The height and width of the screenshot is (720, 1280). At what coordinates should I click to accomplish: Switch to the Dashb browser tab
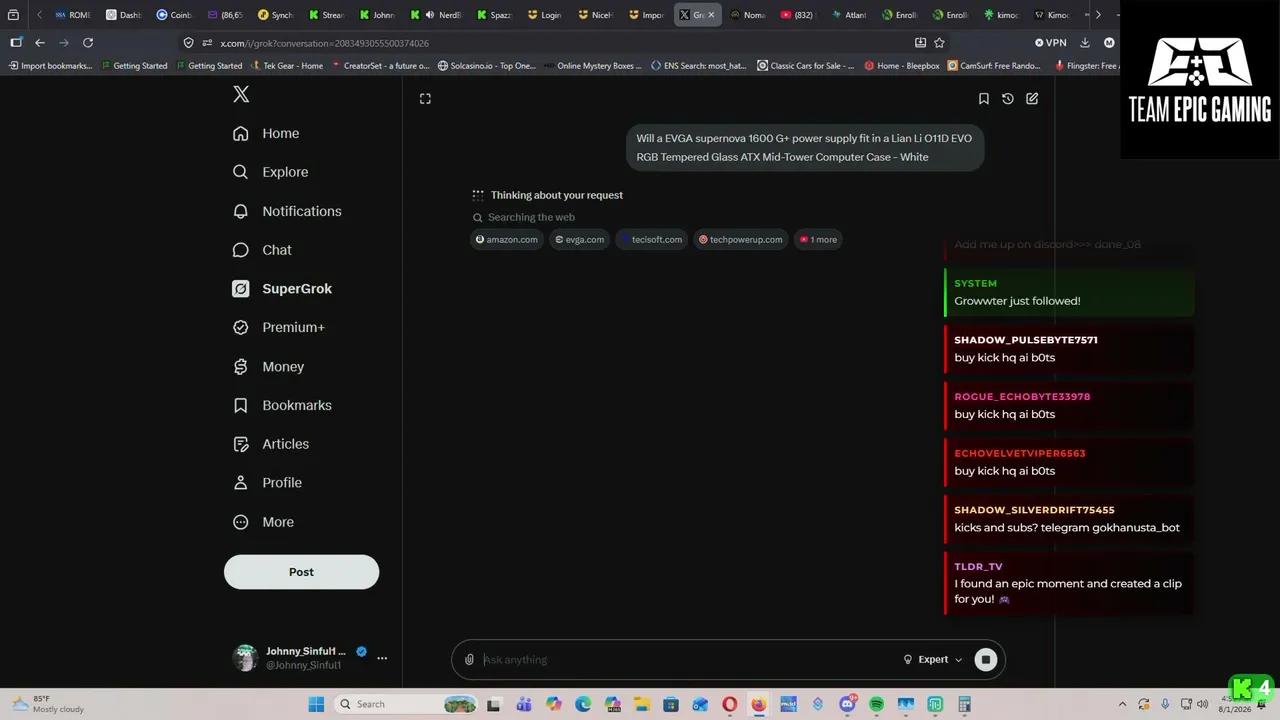[124, 15]
